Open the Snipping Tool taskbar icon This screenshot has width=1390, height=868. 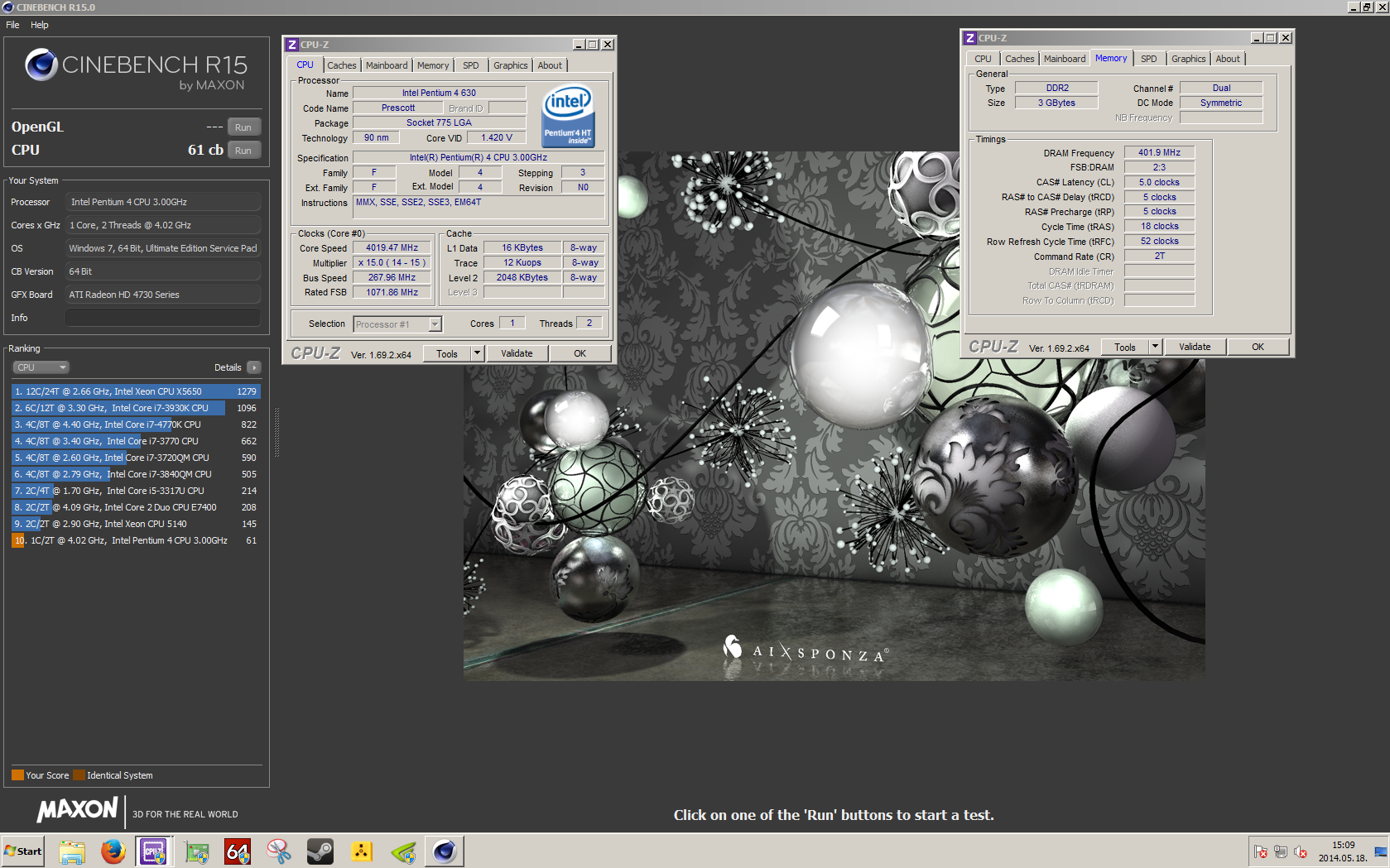[x=279, y=851]
